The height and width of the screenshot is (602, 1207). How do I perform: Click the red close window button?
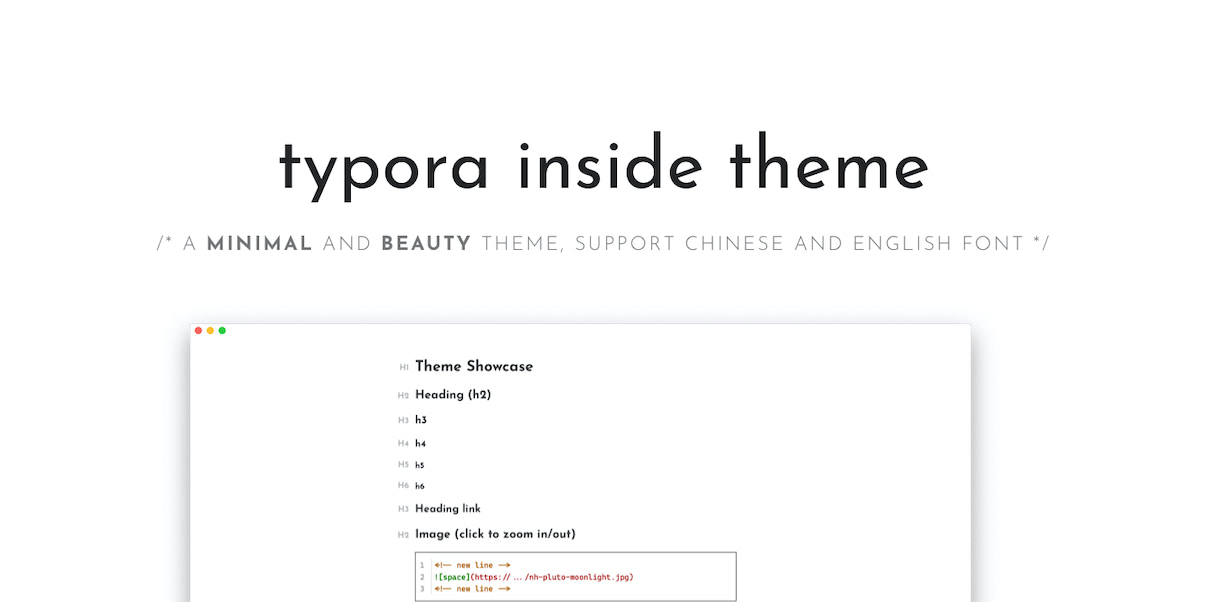(x=198, y=330)
